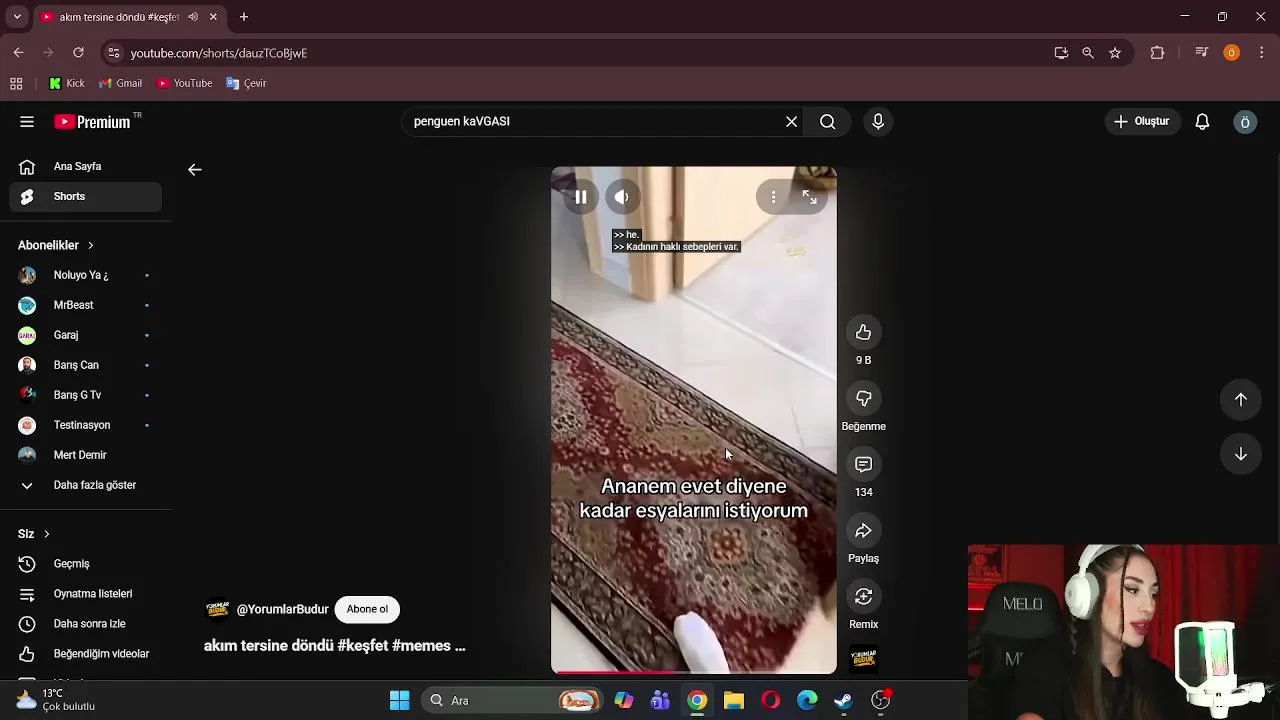Open Testinasyon channel
The height and width of the screenshot is (720, 1280).
tap(86, 425)
